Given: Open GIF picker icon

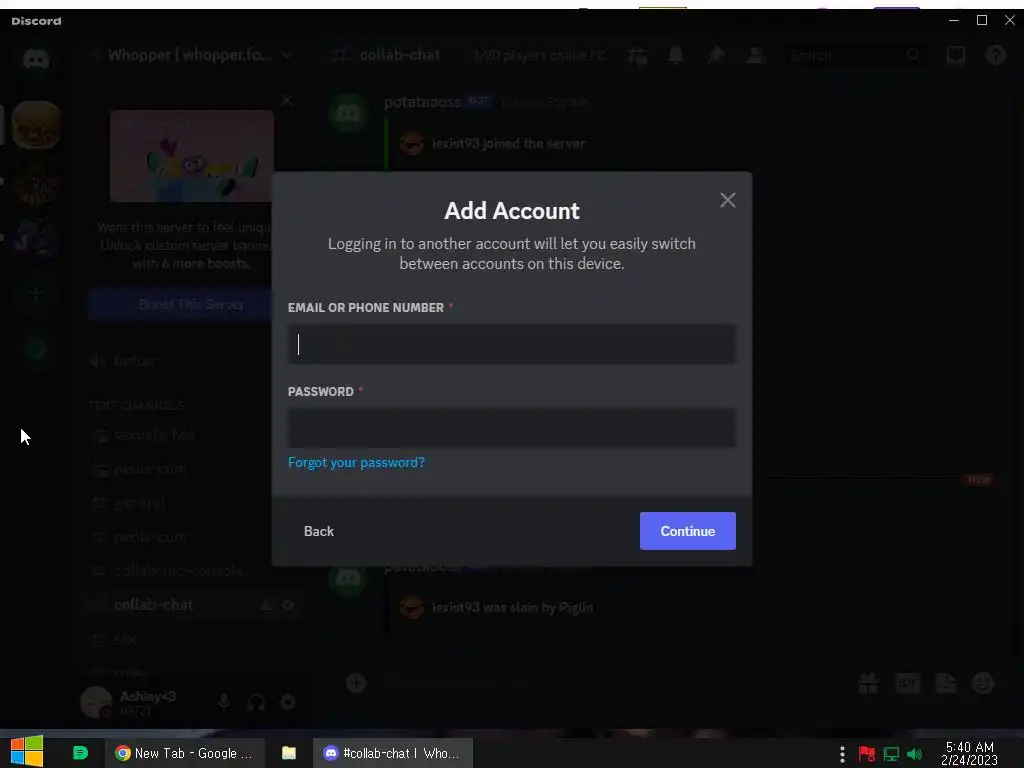Looking at the screenshot, I should coord(907,683).
